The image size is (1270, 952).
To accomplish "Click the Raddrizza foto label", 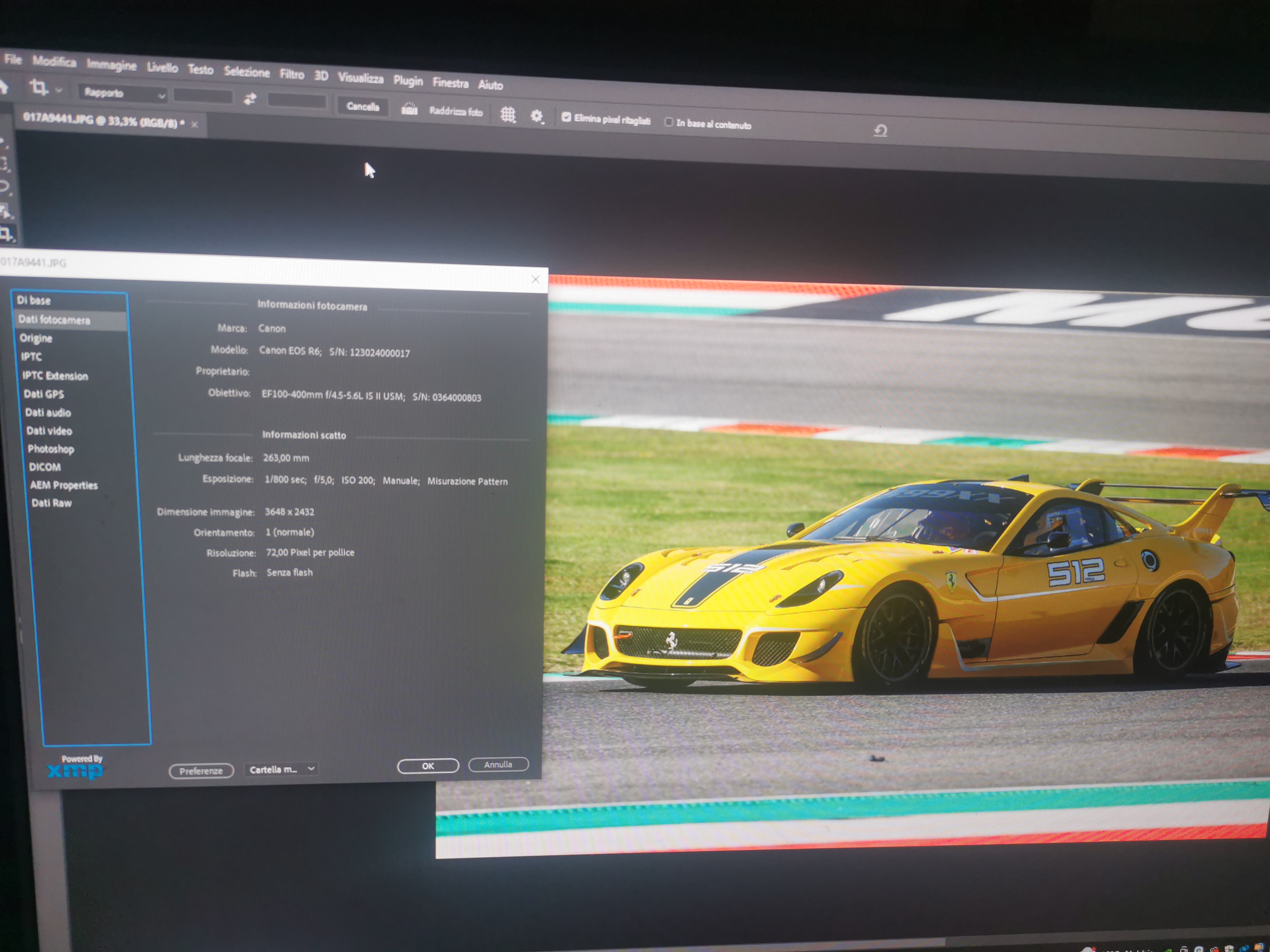I will [456, 111].
